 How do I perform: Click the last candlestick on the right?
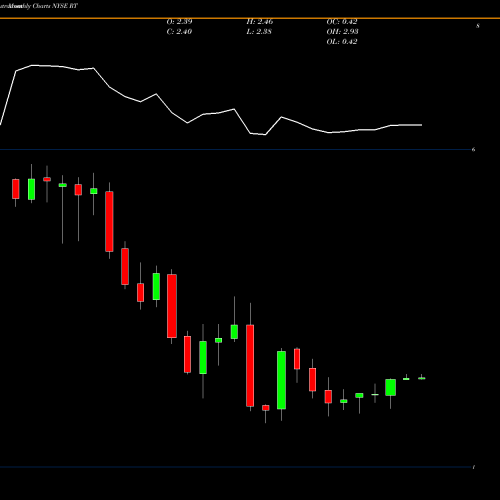coord(422,378)
